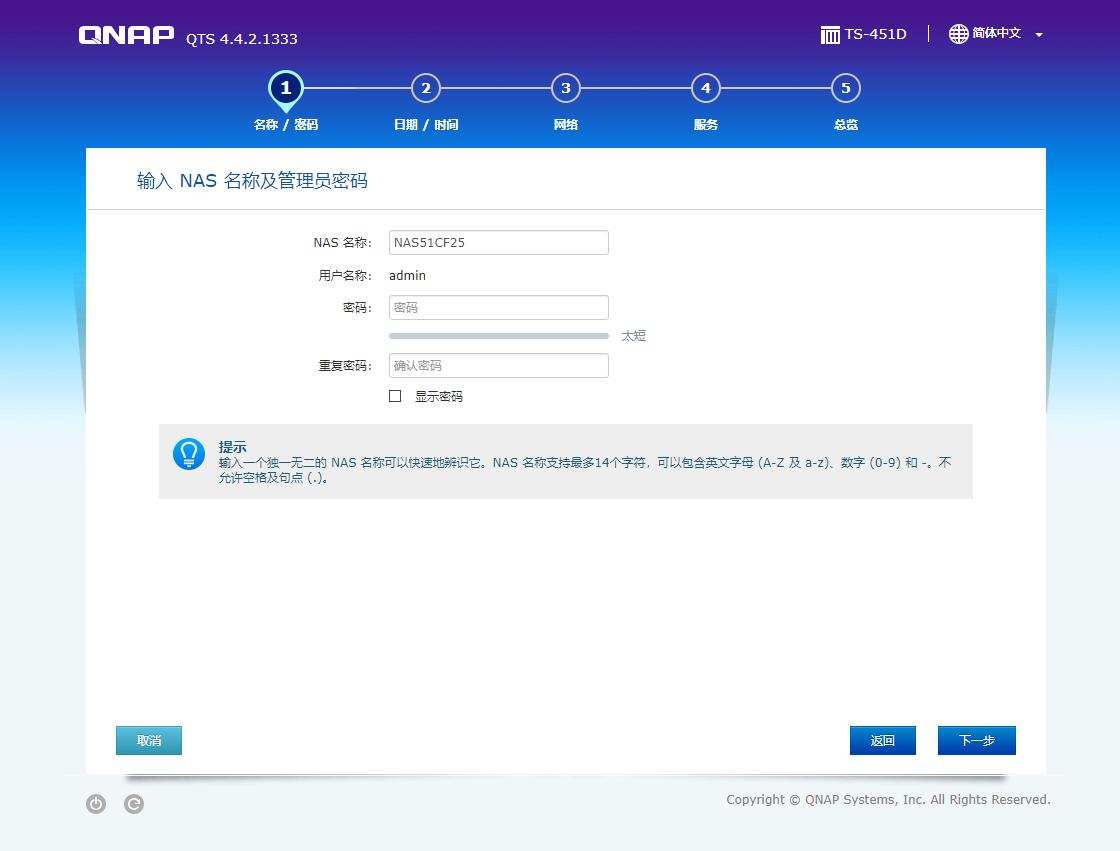Click the password strength bar showing 太短

498,336
